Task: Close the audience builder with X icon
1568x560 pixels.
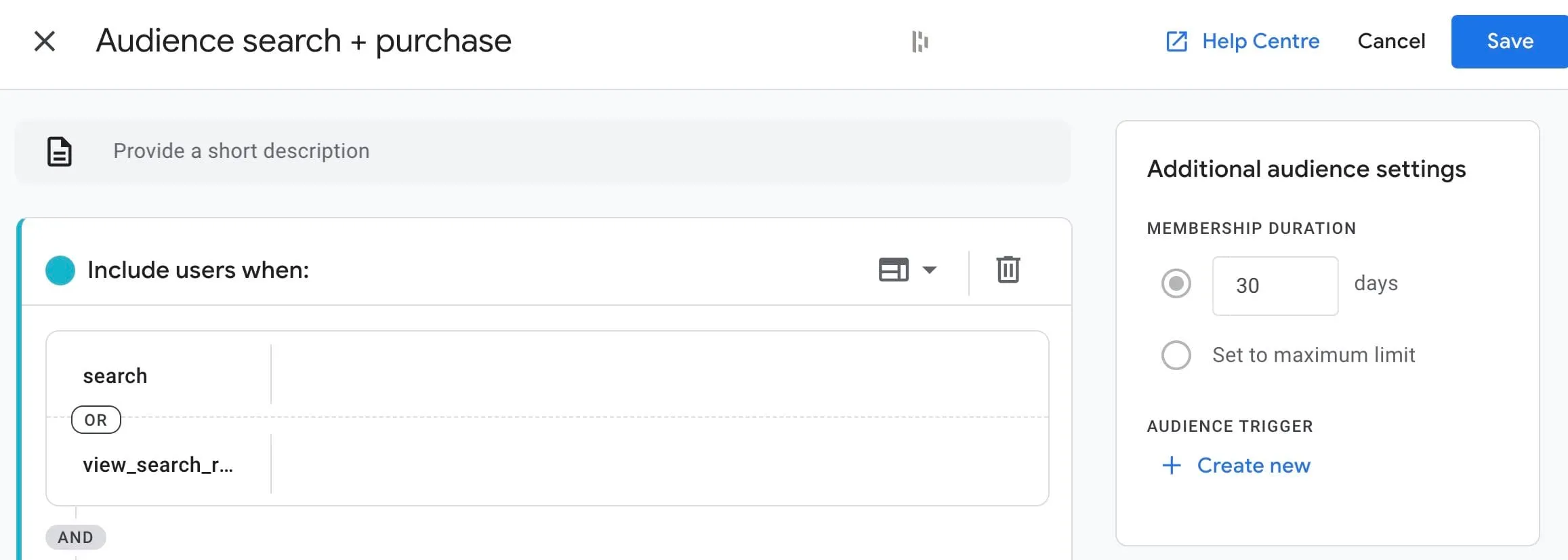Action: pyautogui.click(x=45, y=41)
